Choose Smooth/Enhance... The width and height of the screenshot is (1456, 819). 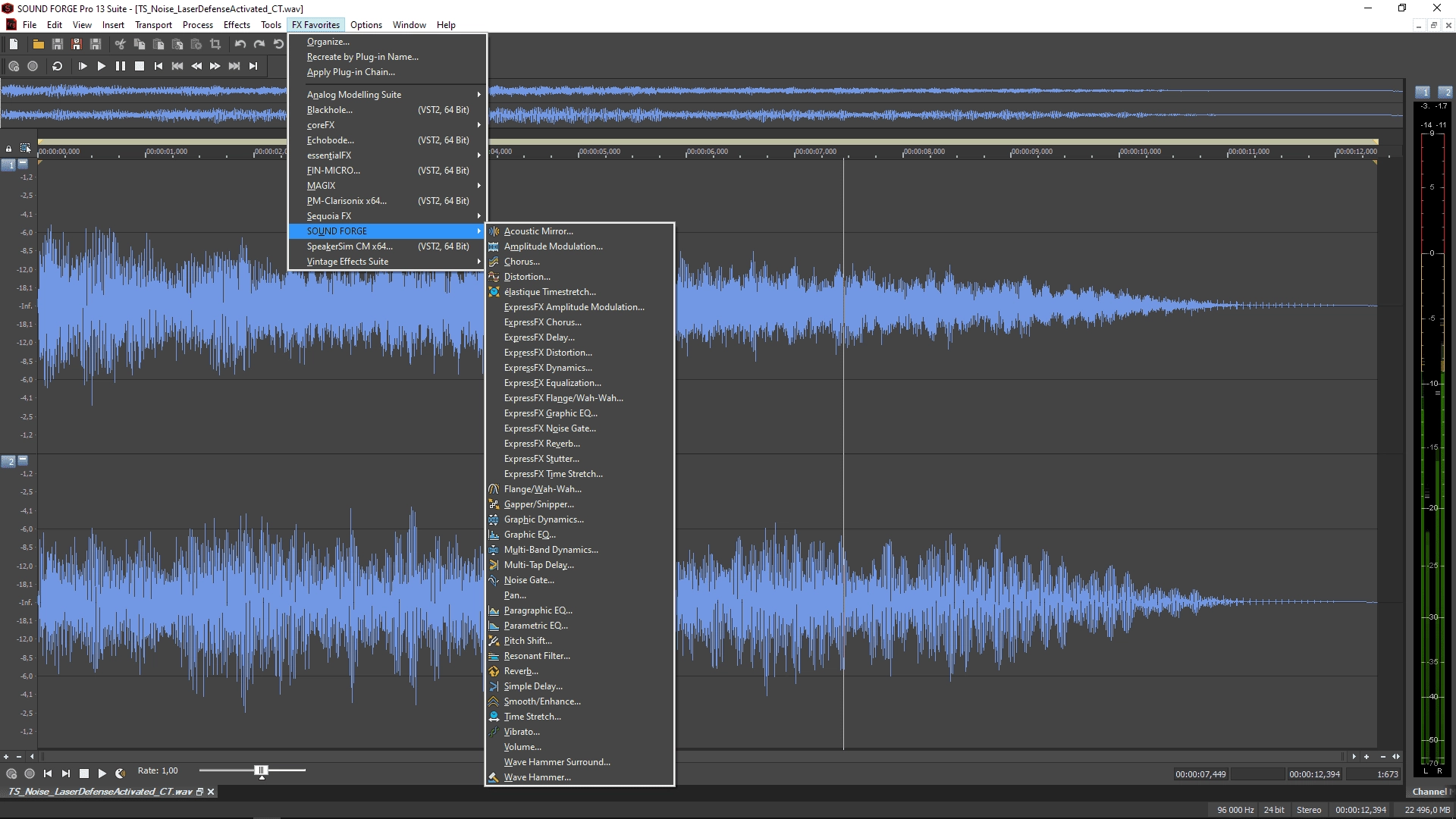point(579,701)
